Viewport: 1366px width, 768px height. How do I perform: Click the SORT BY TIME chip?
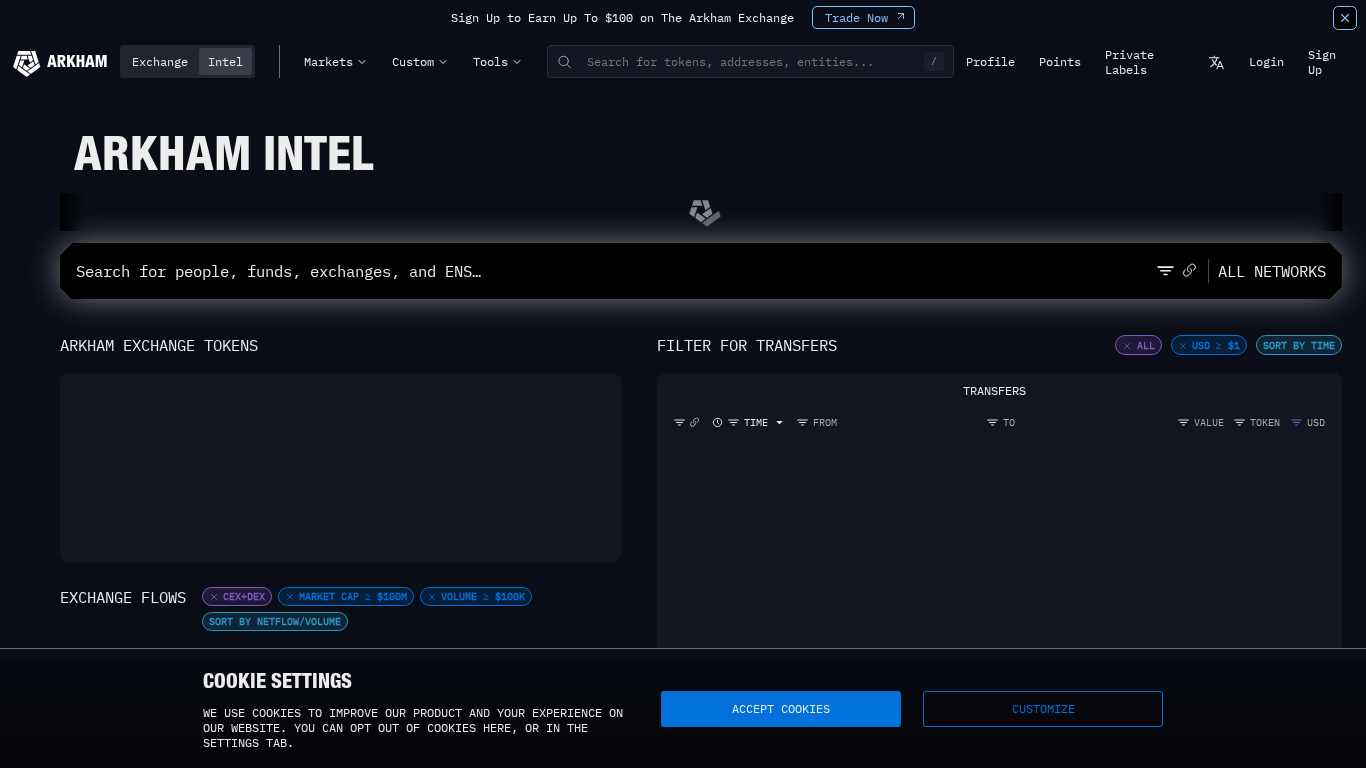click(1299, 345)
